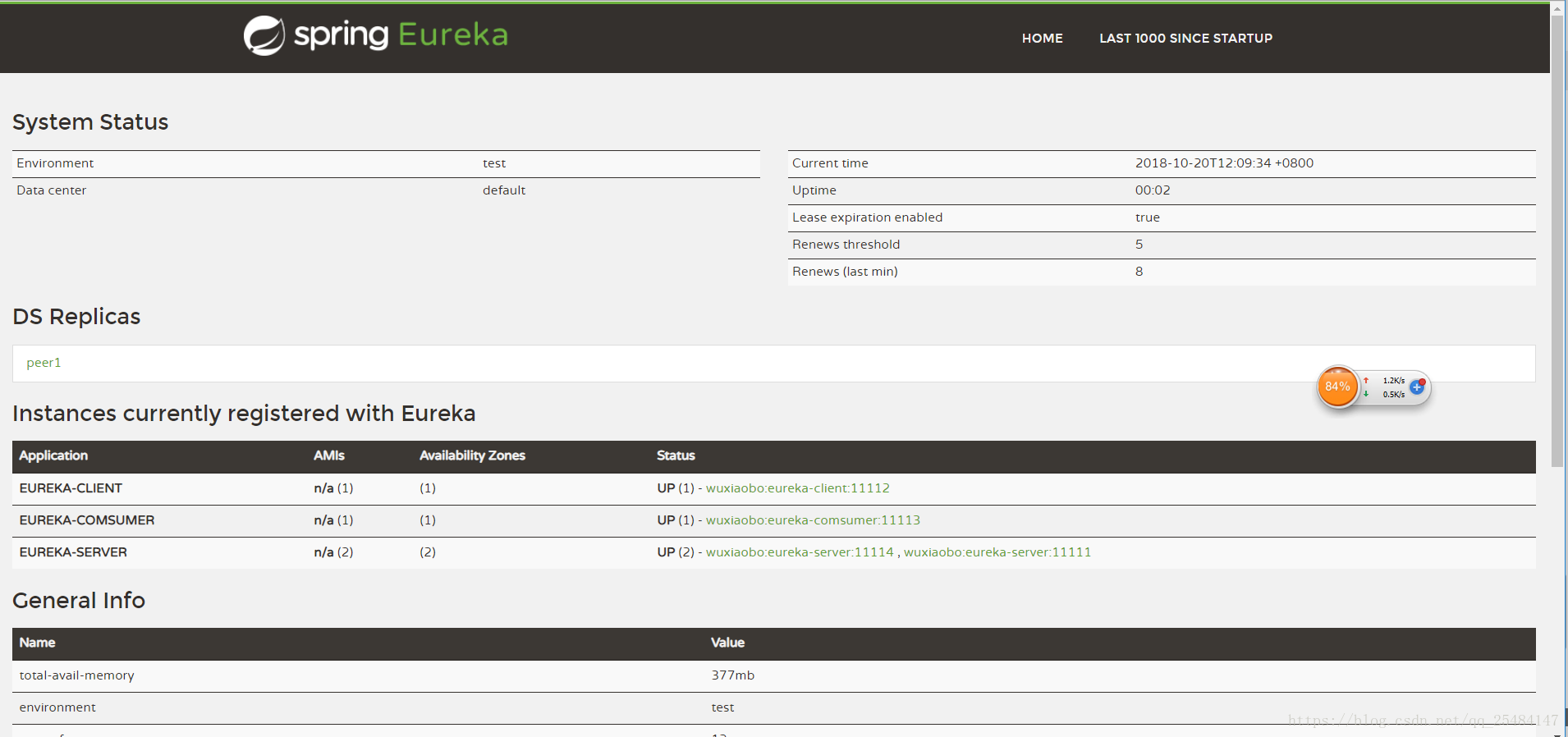Image resolution: width=1568 pixels, height=737 pixels.
Task: Click the System Status heading
Action: (x=90, y=122)
